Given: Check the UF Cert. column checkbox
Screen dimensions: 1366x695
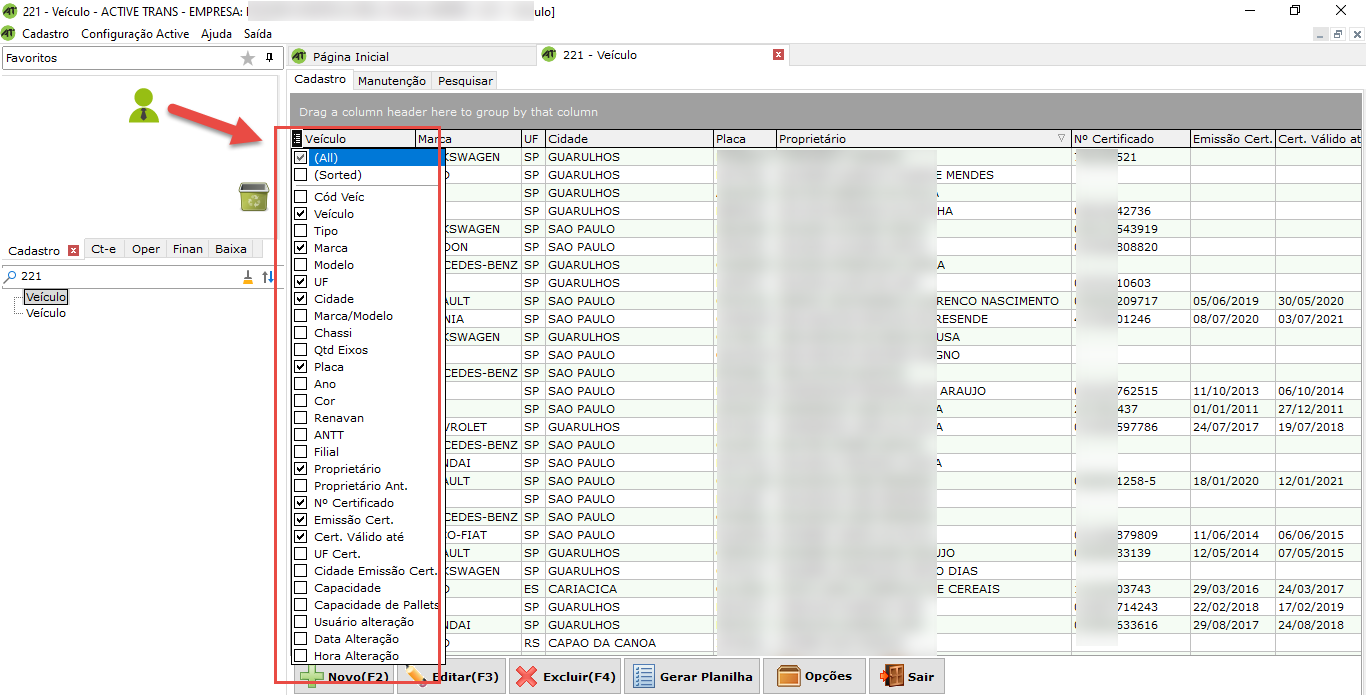Looking at the screenshot, I should coord(301,554).
